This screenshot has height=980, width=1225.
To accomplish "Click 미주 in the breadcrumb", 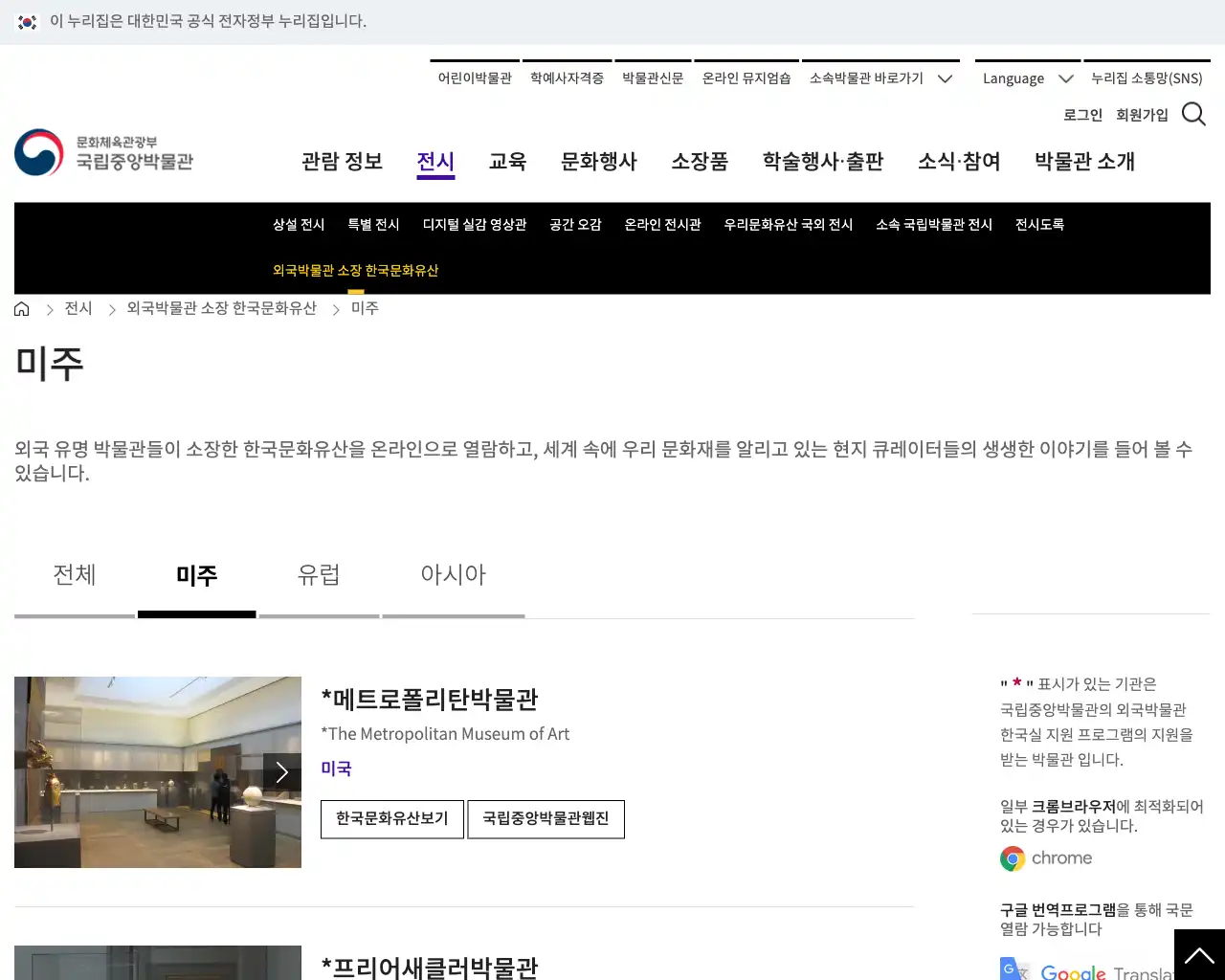I will click(365, 308).
